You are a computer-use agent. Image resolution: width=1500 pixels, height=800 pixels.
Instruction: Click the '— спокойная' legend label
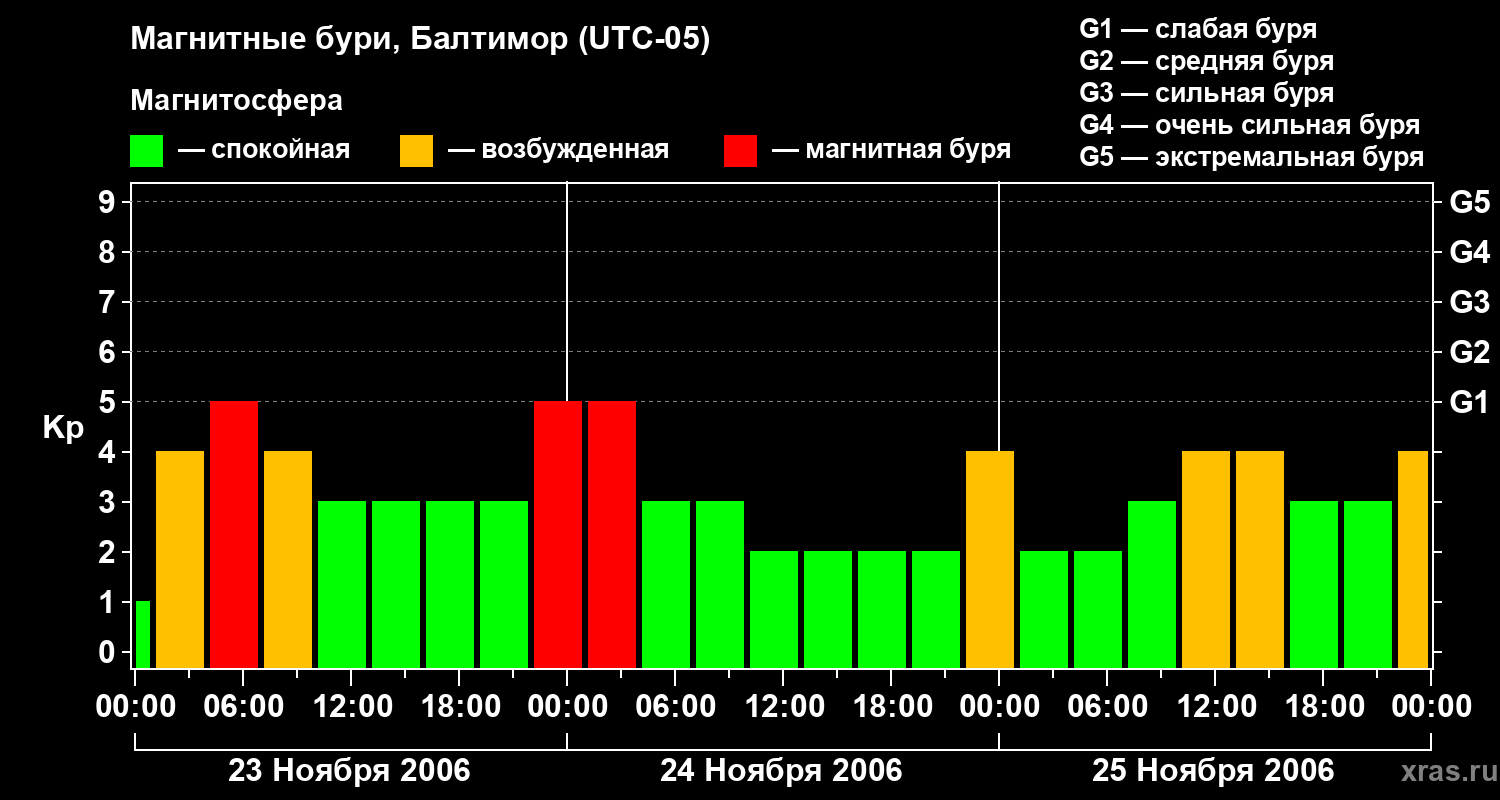pos(264,150)
